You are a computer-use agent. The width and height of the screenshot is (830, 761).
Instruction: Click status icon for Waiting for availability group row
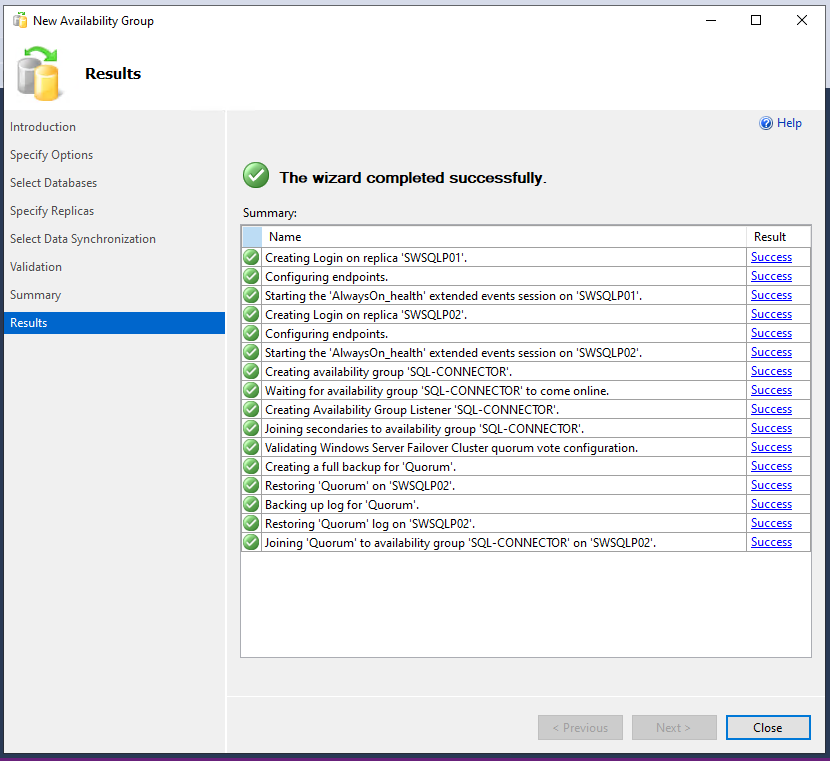pyautogui.click(x=251, y=391)
